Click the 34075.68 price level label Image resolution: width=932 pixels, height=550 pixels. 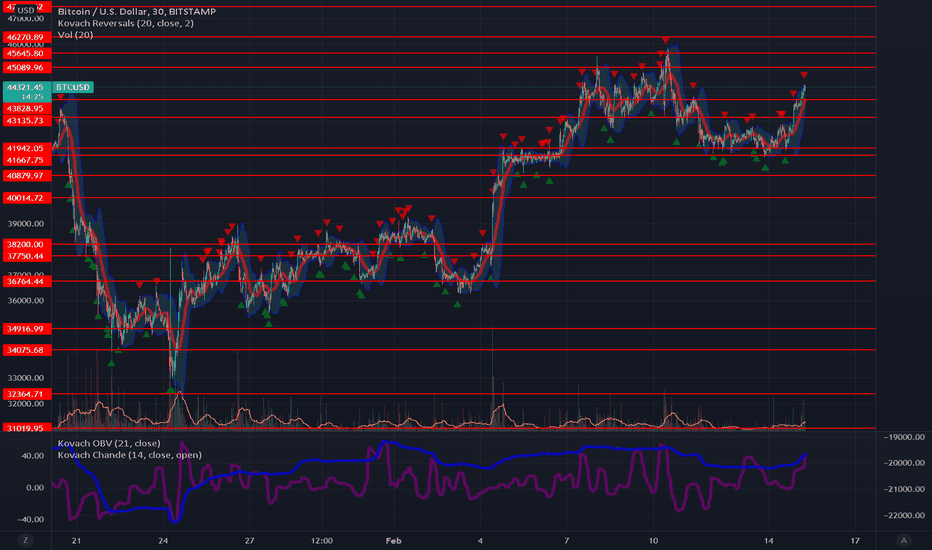click(x=27, y=350)
